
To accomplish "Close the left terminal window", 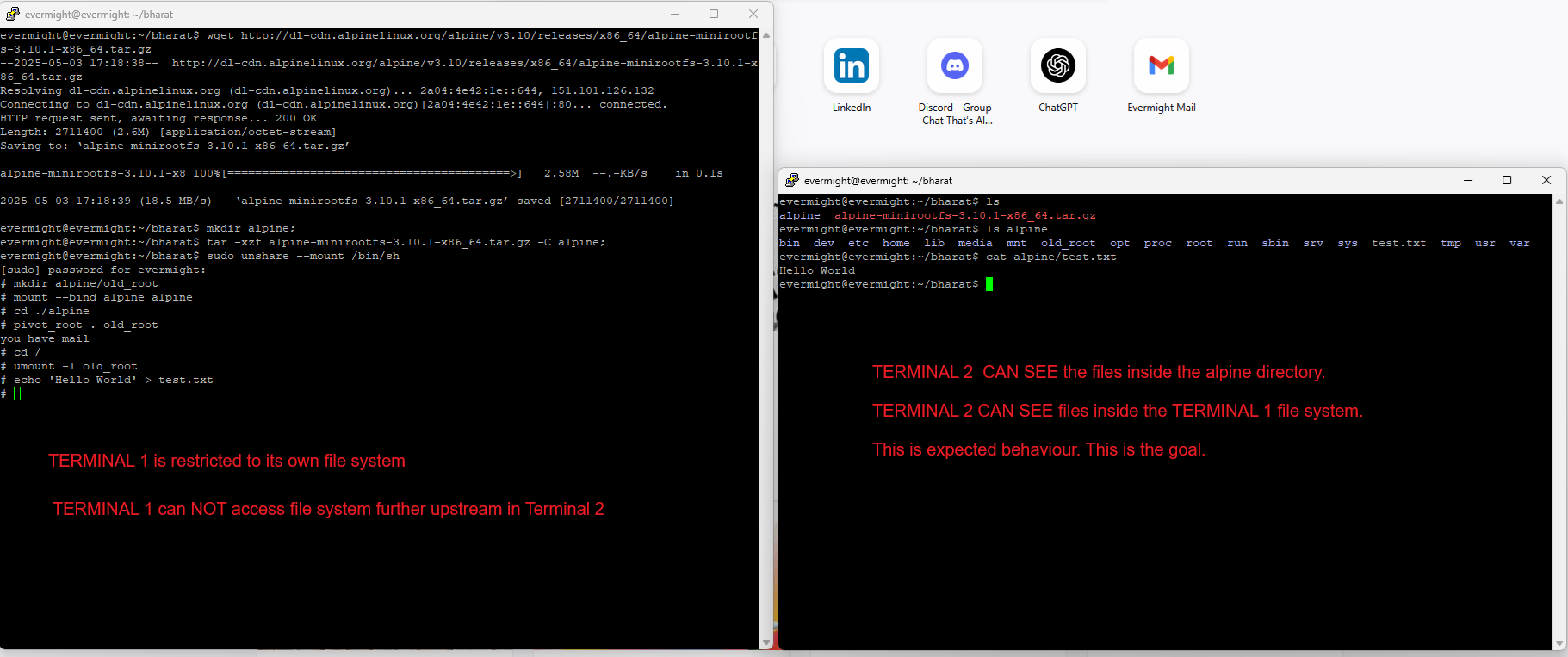I will coord(753,14).
